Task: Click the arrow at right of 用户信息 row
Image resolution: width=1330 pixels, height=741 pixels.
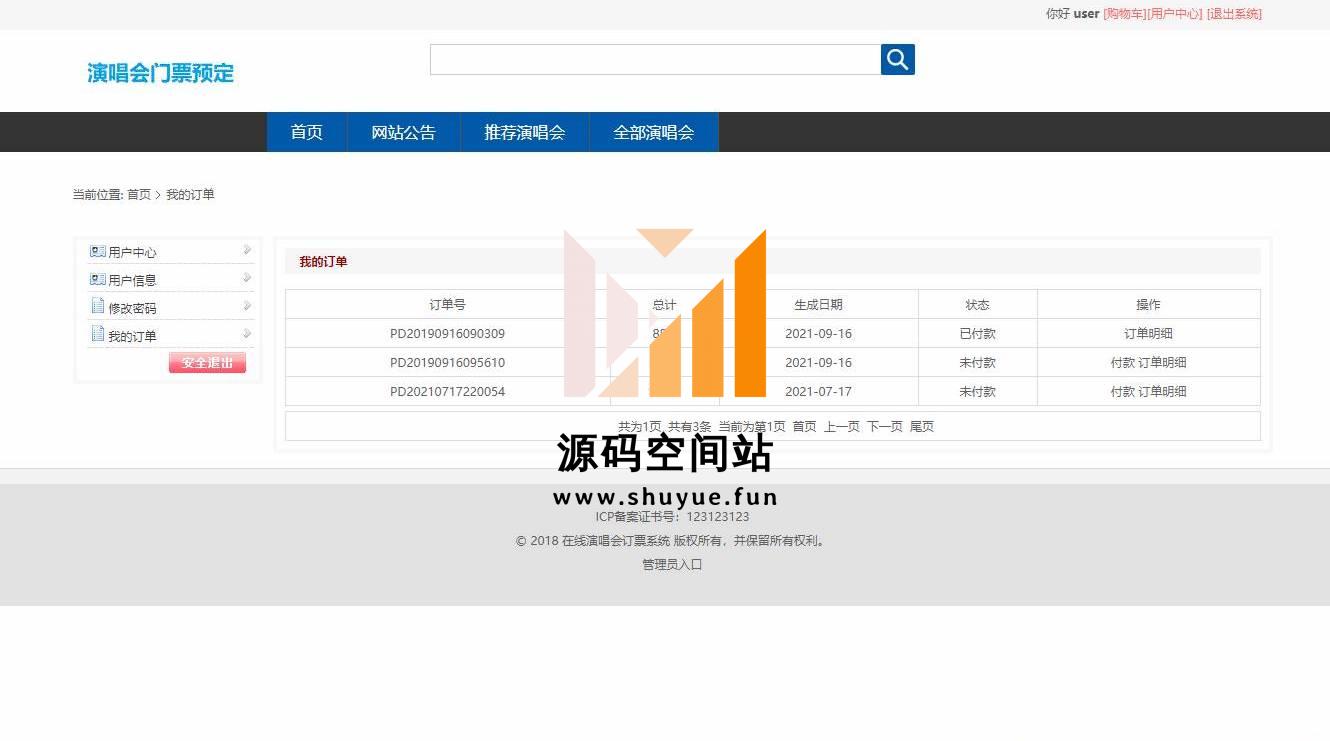Action: click(x=247, y=278)
